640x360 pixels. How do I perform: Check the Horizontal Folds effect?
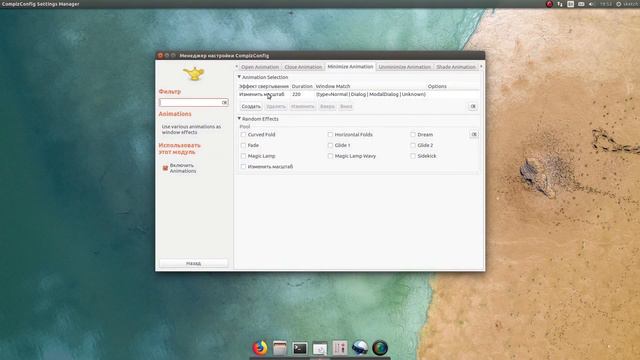click(x=330, y=134)
